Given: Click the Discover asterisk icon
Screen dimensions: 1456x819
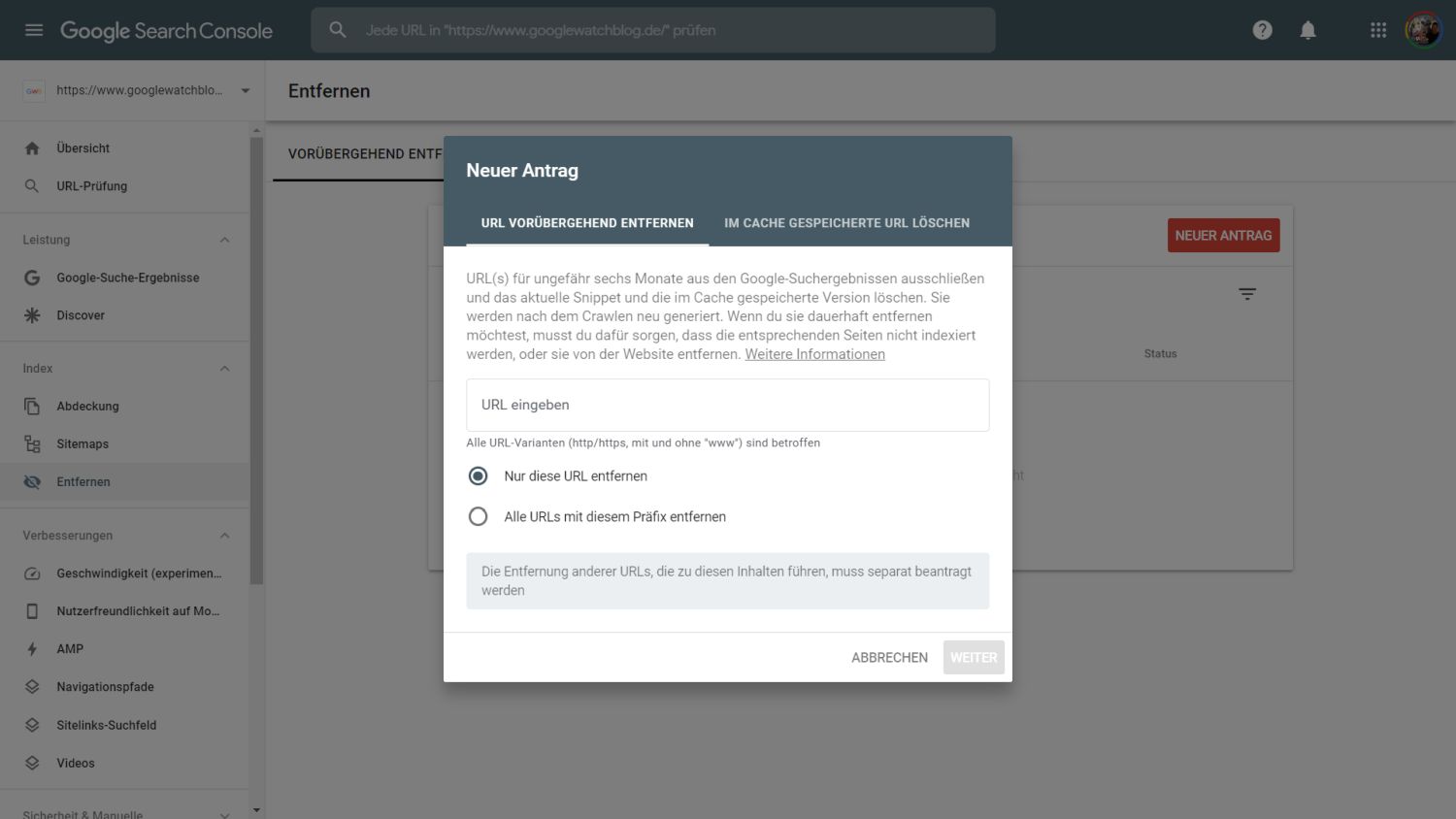Looking at the screenshot, I should coord(32,315).
